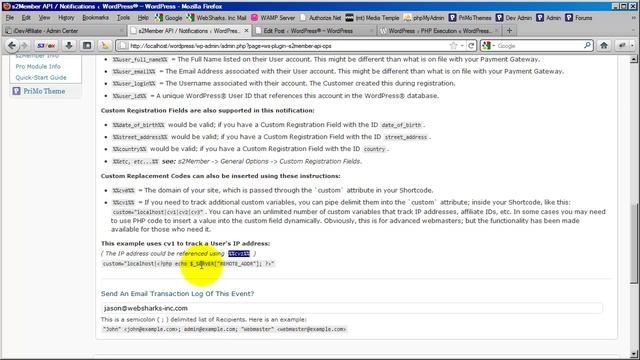Close the PHP Execution tab
This screenshot has height=360, width=640.
pos(496,31)
